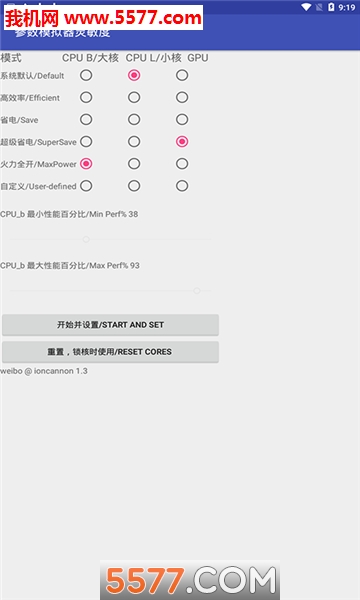This screenshot has width=360, height=600.
Task: Pick User-defined for CPU B big cores
Action: [86, 186]
